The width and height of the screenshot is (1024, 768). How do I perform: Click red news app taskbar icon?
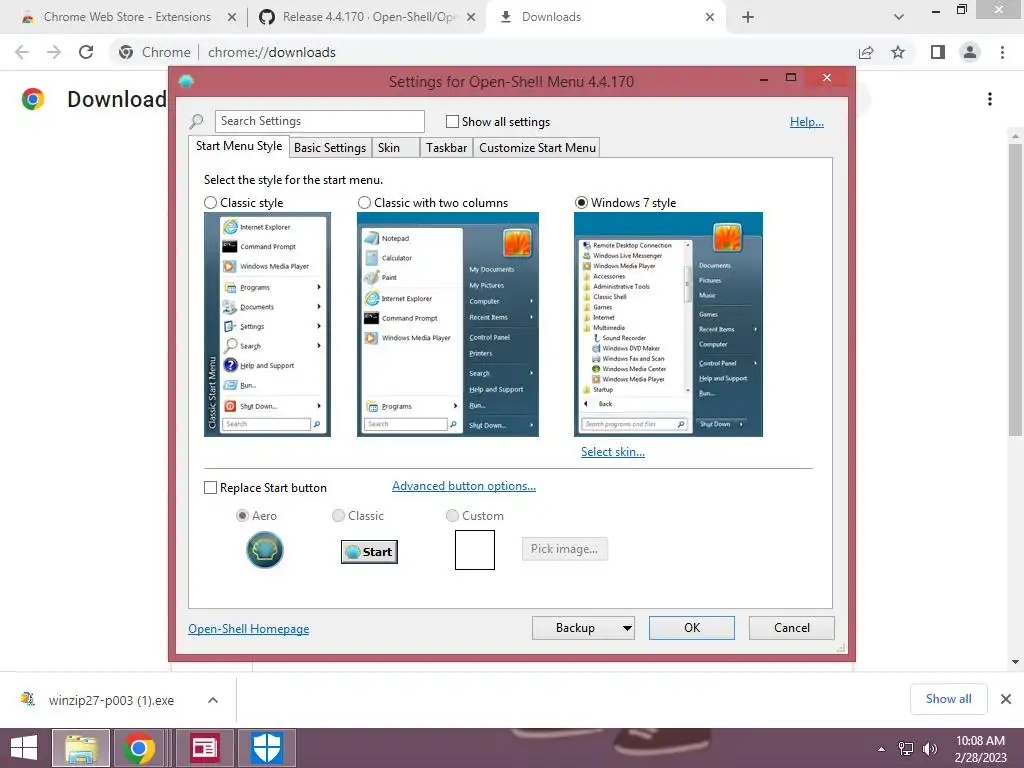204,748
